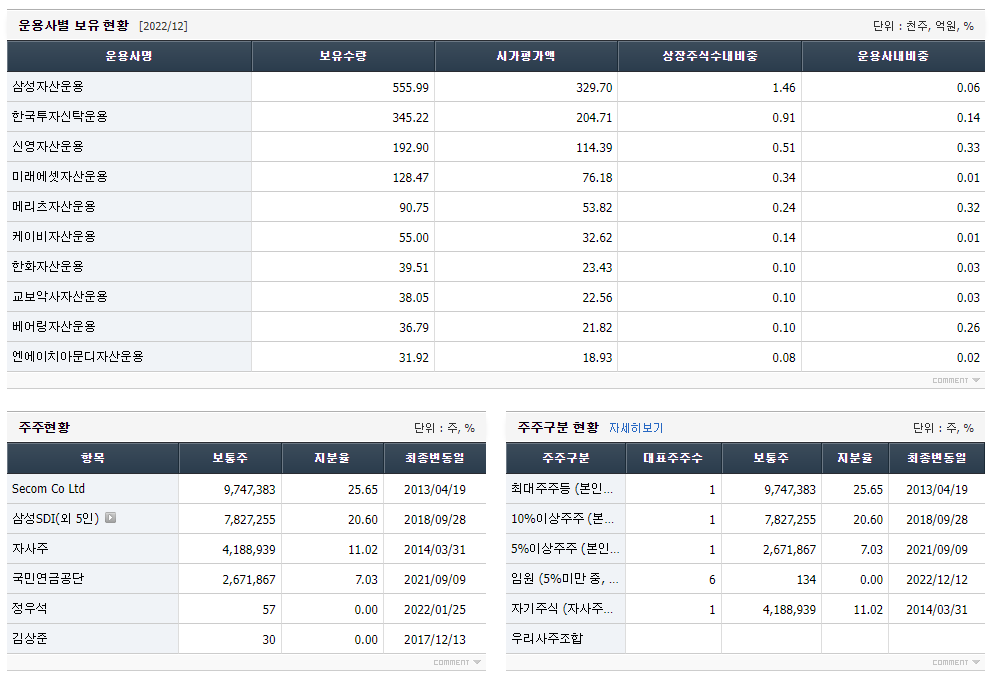Screen dimensions: 992x677
Task: Select the 시가평가액 column header
Action: pyautogui.click(x=526, y=56)
